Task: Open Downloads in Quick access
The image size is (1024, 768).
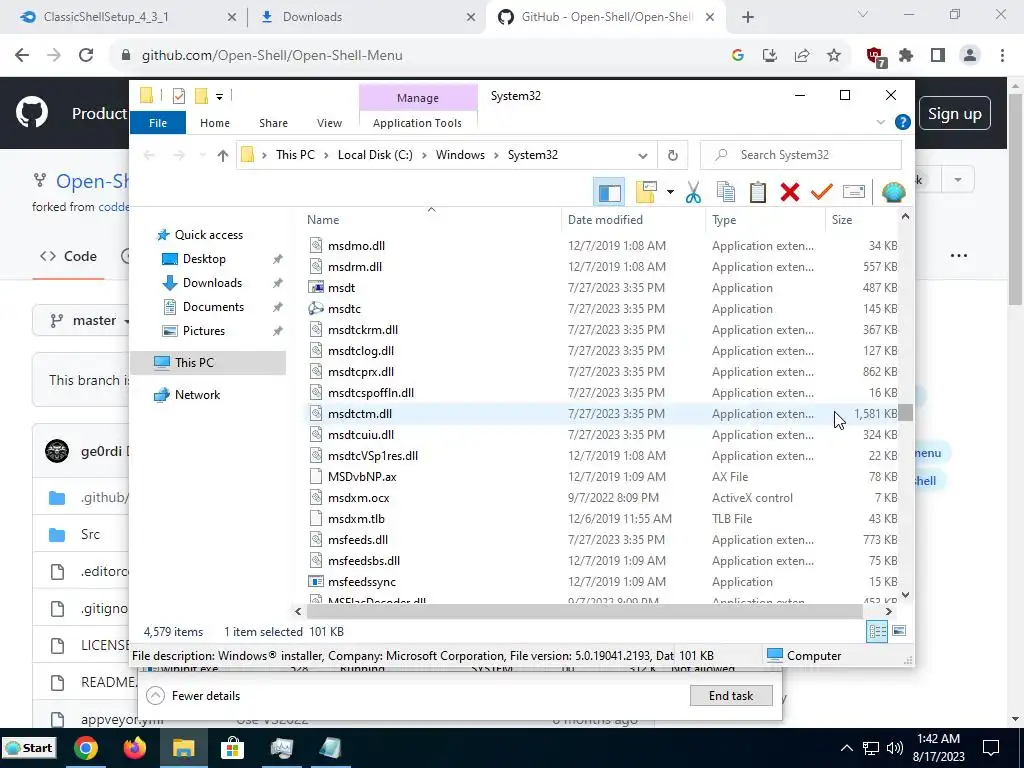Action: pyautogui.click(x=212, y=283)
